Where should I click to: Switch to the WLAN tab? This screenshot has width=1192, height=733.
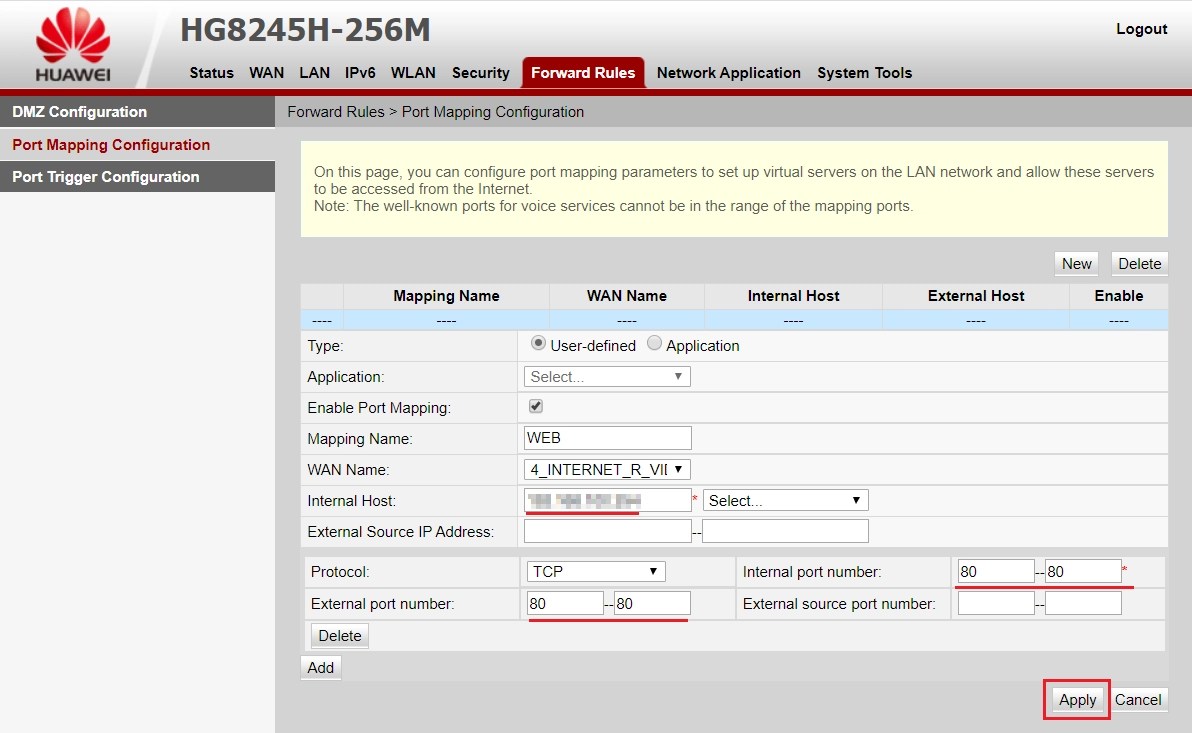(x=413, y=72)
